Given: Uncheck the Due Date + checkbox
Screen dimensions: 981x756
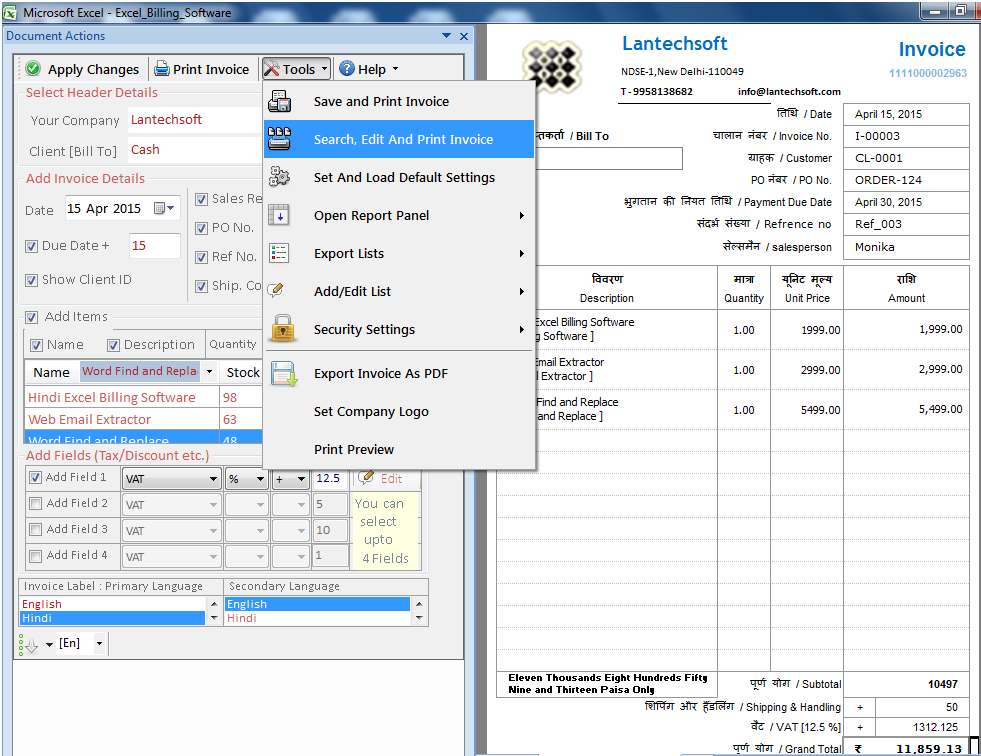Looking at the screenshot, I should coord(31,247).
